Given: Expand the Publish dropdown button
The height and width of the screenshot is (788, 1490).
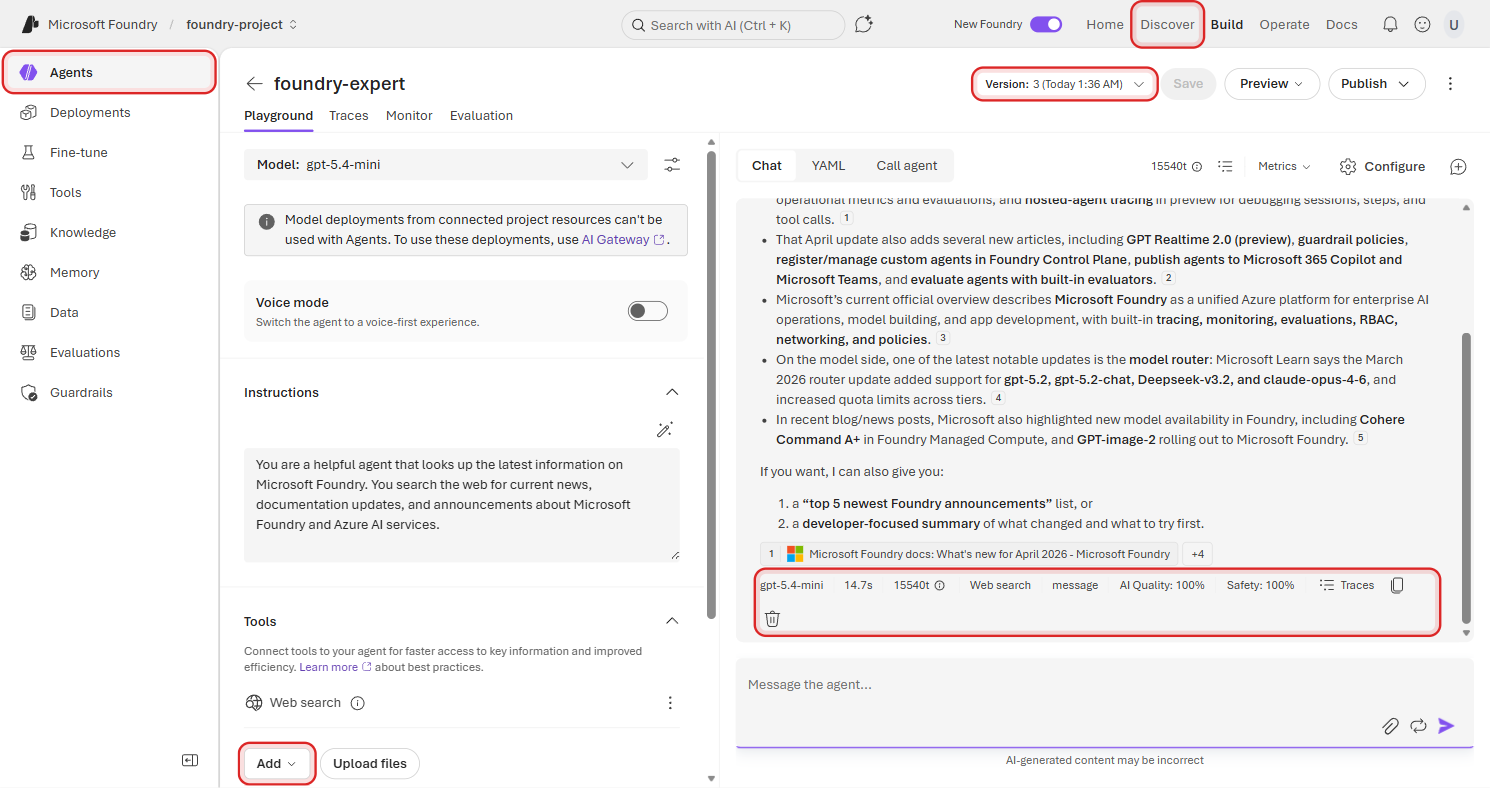Looking at the screenshot, I should [1377, 84].
